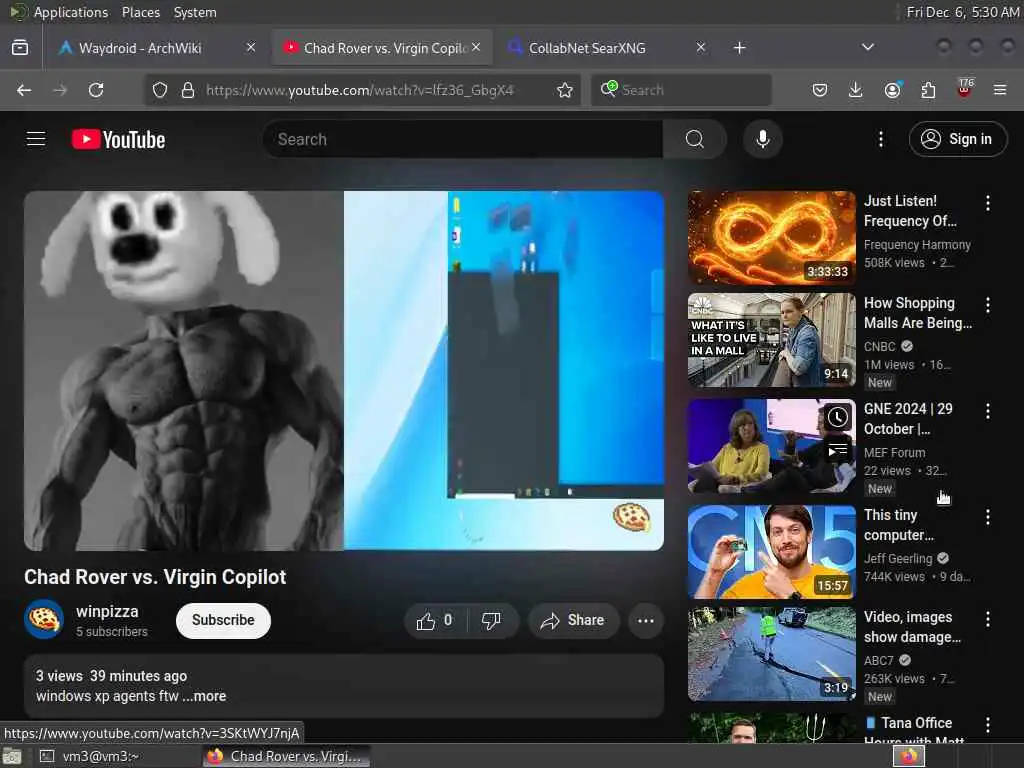Click the show desktop icon in taskbar
This screenshot has height=768, width=1024.
tap(12, 756)
